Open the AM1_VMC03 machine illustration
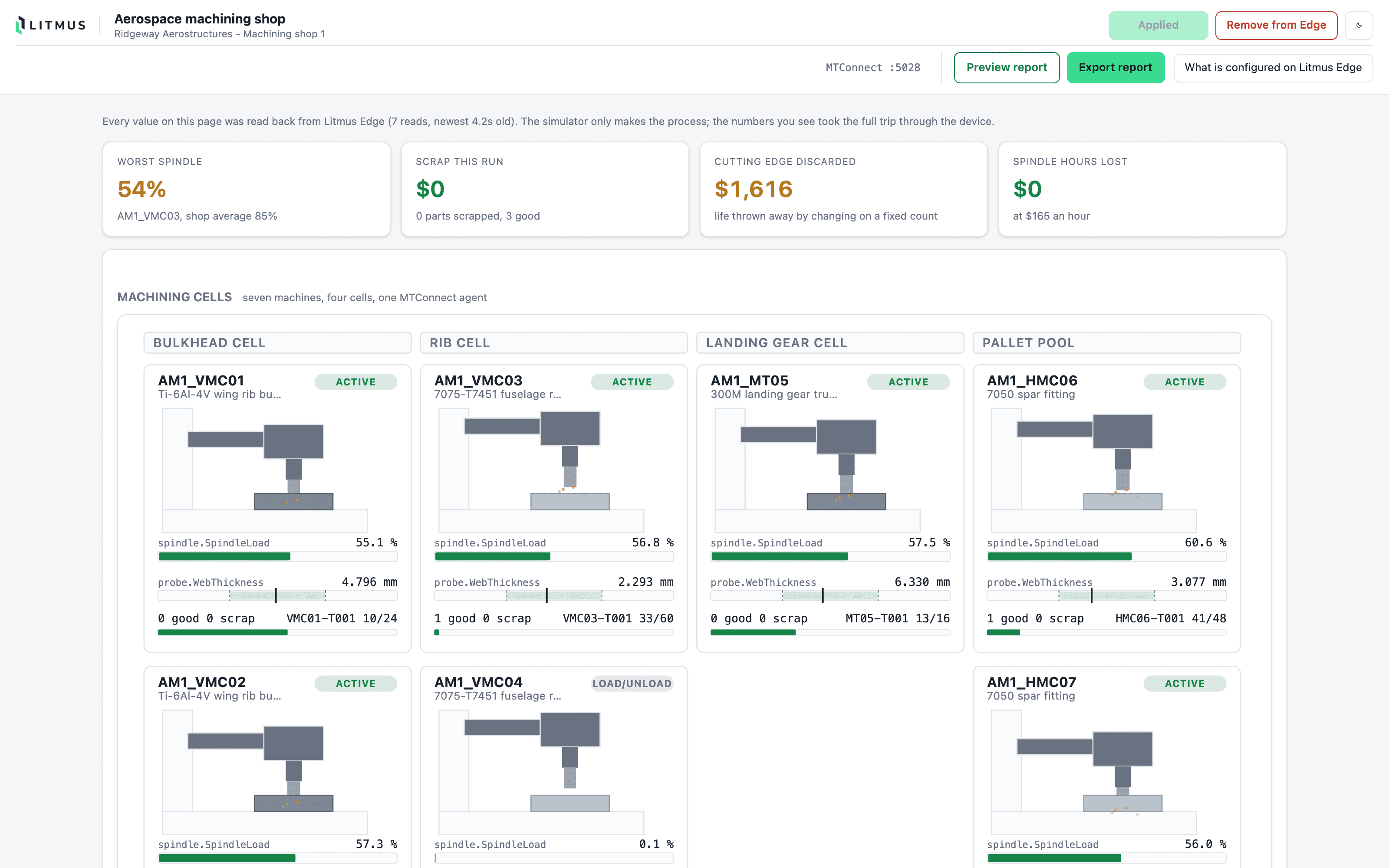 click(541, 470)
